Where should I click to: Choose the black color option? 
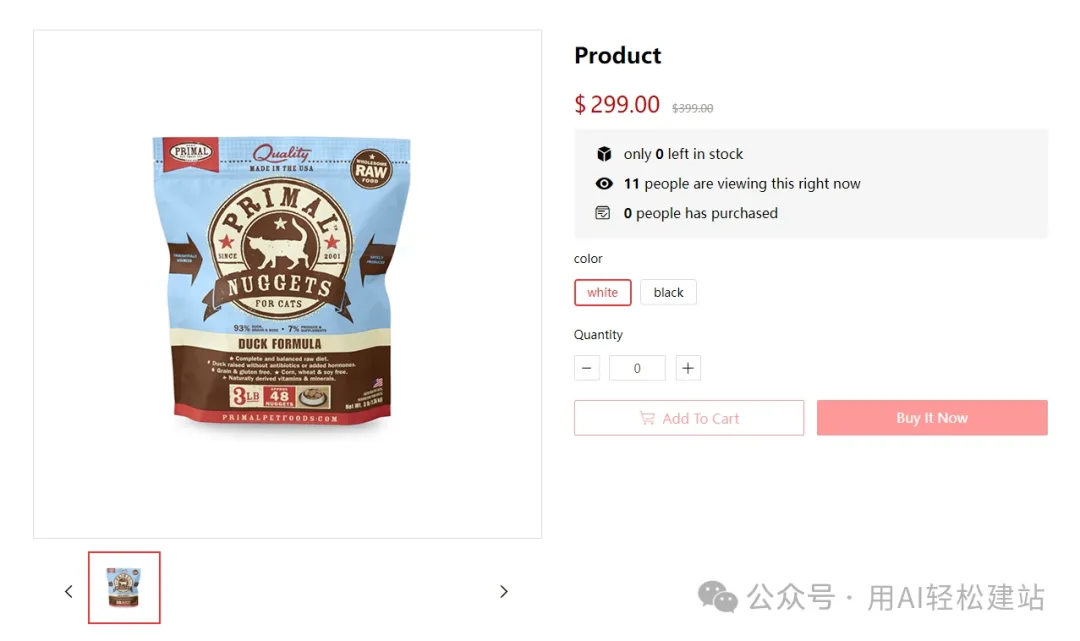(668, 292)
